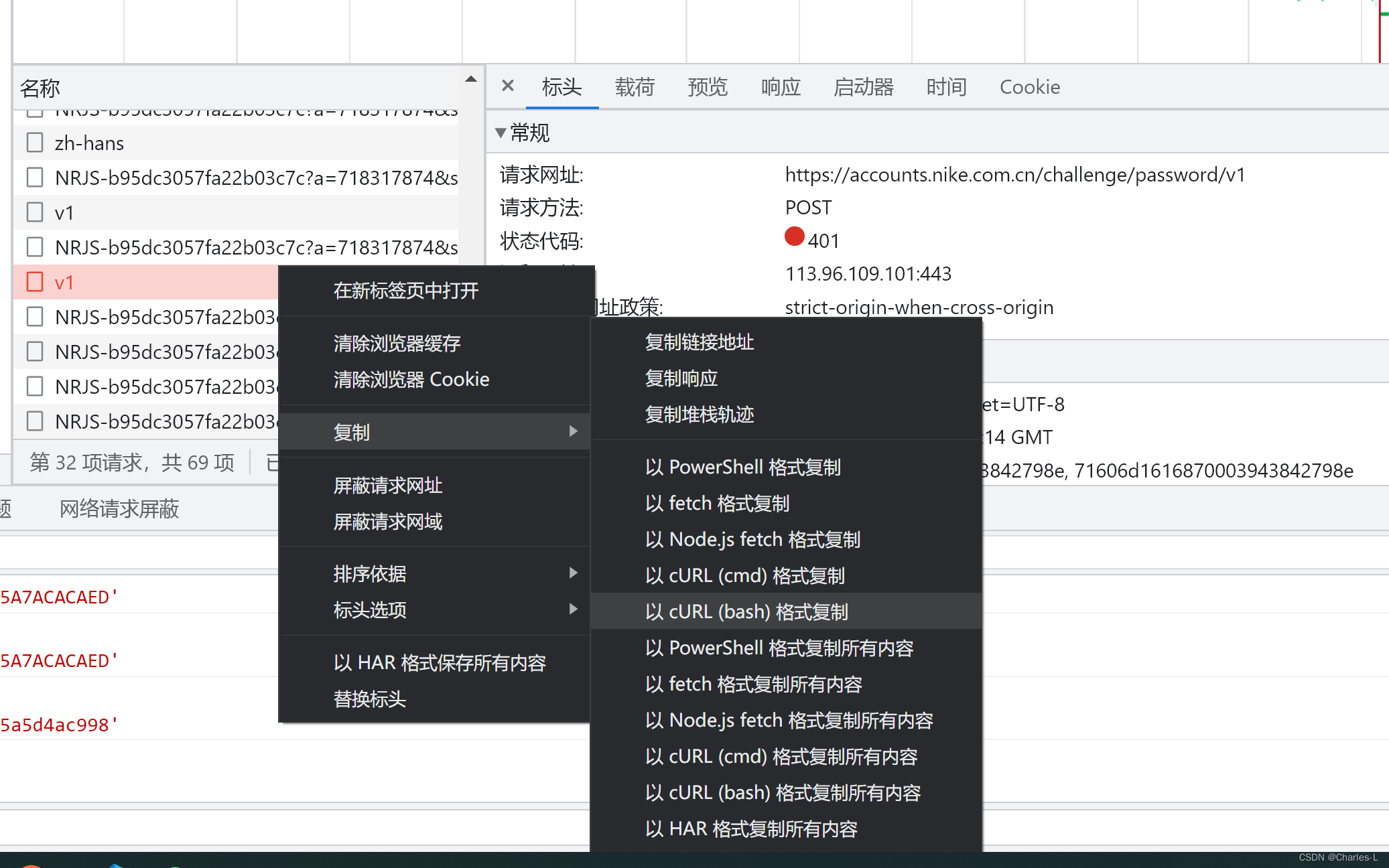Expand the 标头选项 submenu arrow
Viewport: 1389px width, 868px height.
click(x=573, y=609)
